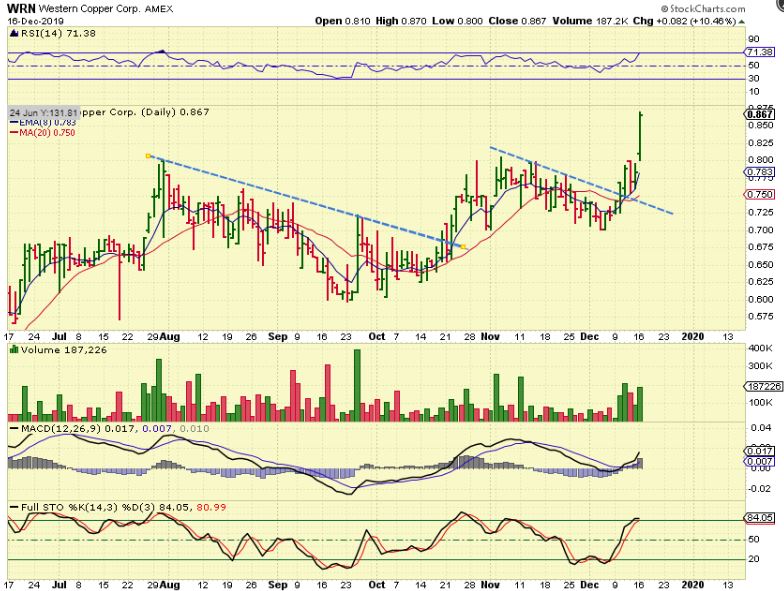Click the 187226 volume value tag

click(764, 386)
